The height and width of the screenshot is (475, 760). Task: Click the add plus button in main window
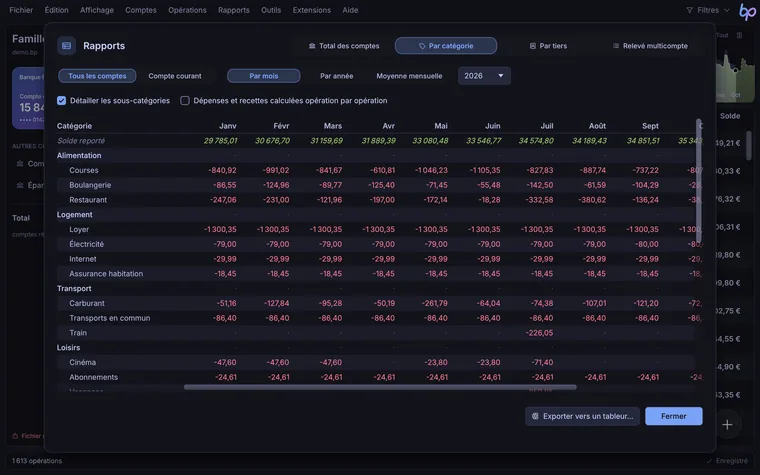click(727, 425)
